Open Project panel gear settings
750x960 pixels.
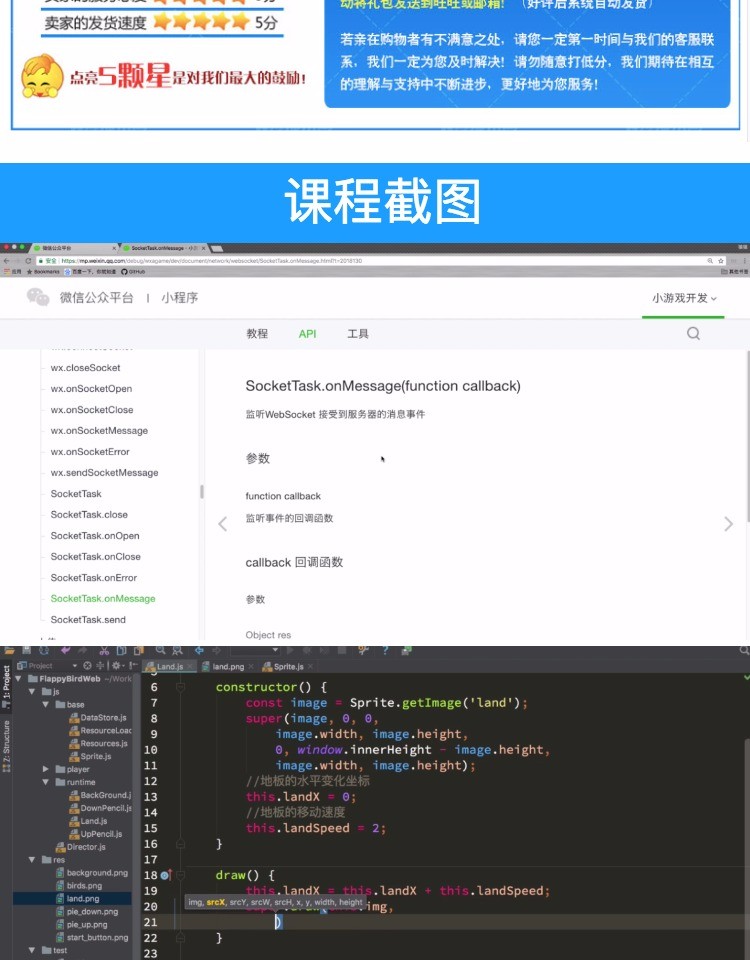click(116, 666)
